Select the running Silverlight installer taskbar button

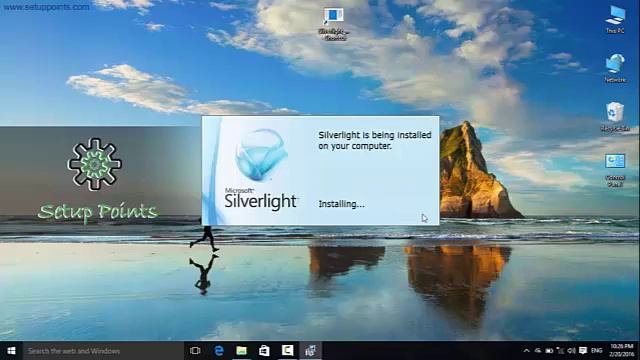pos(310,351)
